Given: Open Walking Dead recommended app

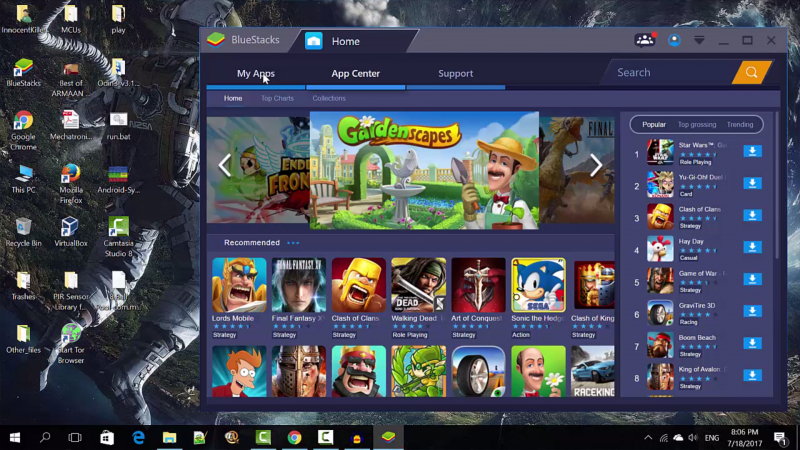Looking at the screenshot, I should 418,285.
